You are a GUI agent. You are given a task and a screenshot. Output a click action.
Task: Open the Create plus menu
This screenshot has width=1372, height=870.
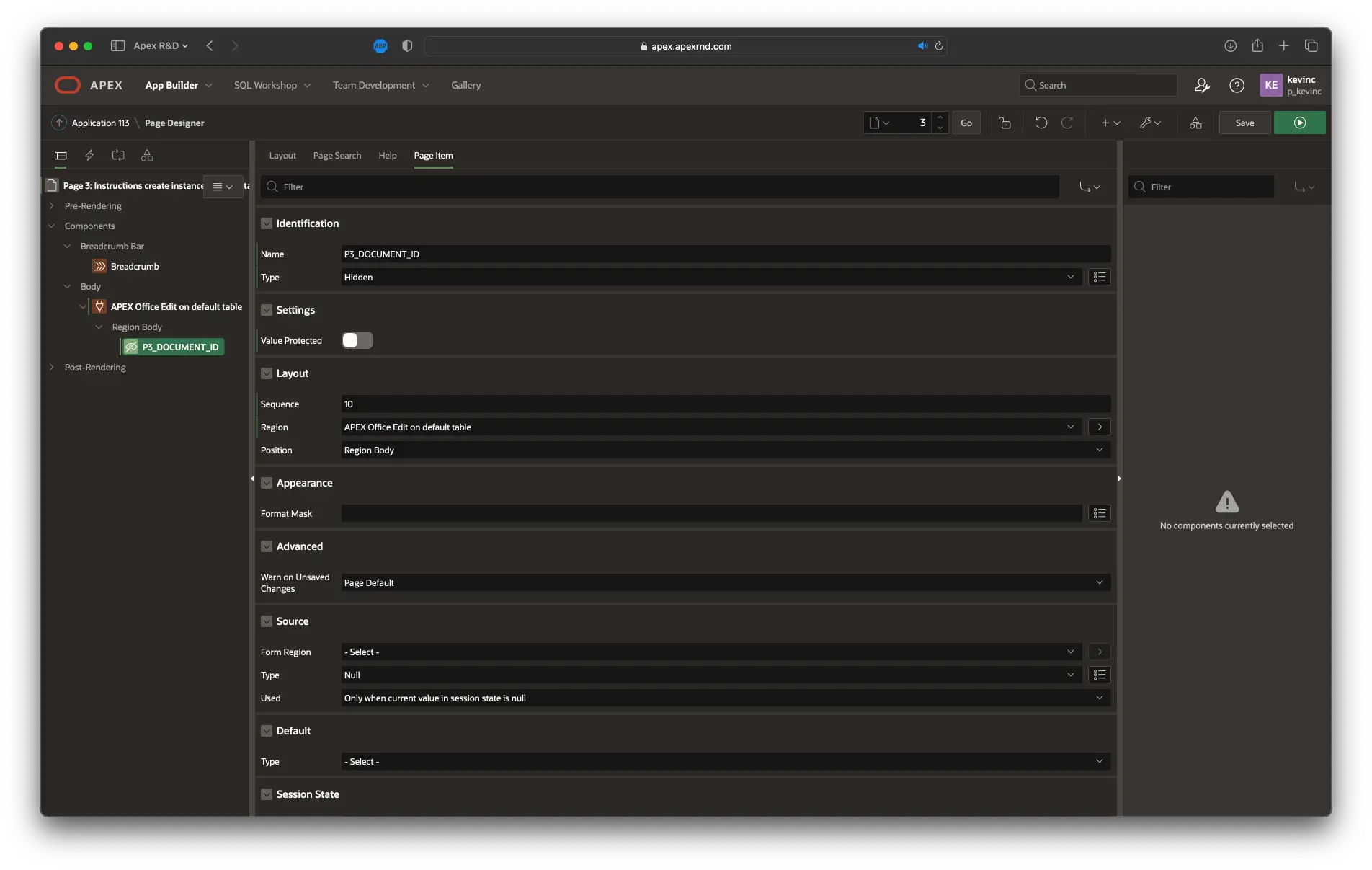tap(1110, 123)
